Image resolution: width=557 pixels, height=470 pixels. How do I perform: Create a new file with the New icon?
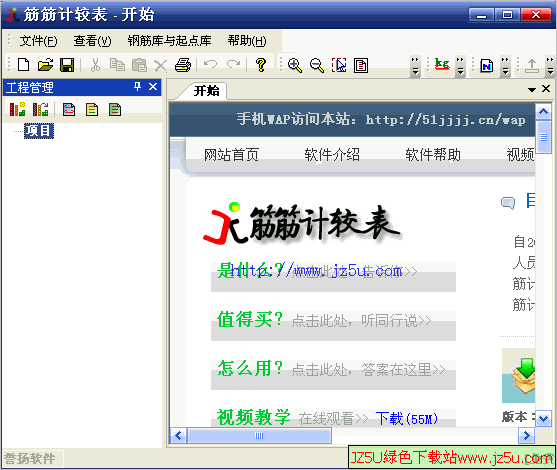(x=23, y=65)
